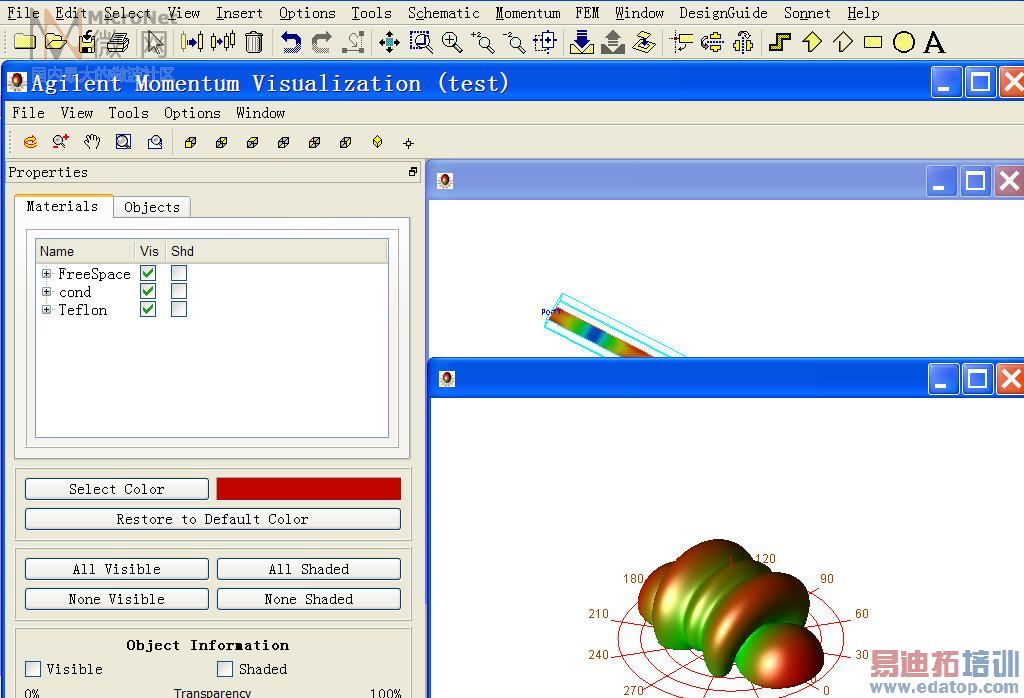The height and width of the screenshot is (698, 1024).
Task: Click the View All four-arrows icon
Action: 389,43
